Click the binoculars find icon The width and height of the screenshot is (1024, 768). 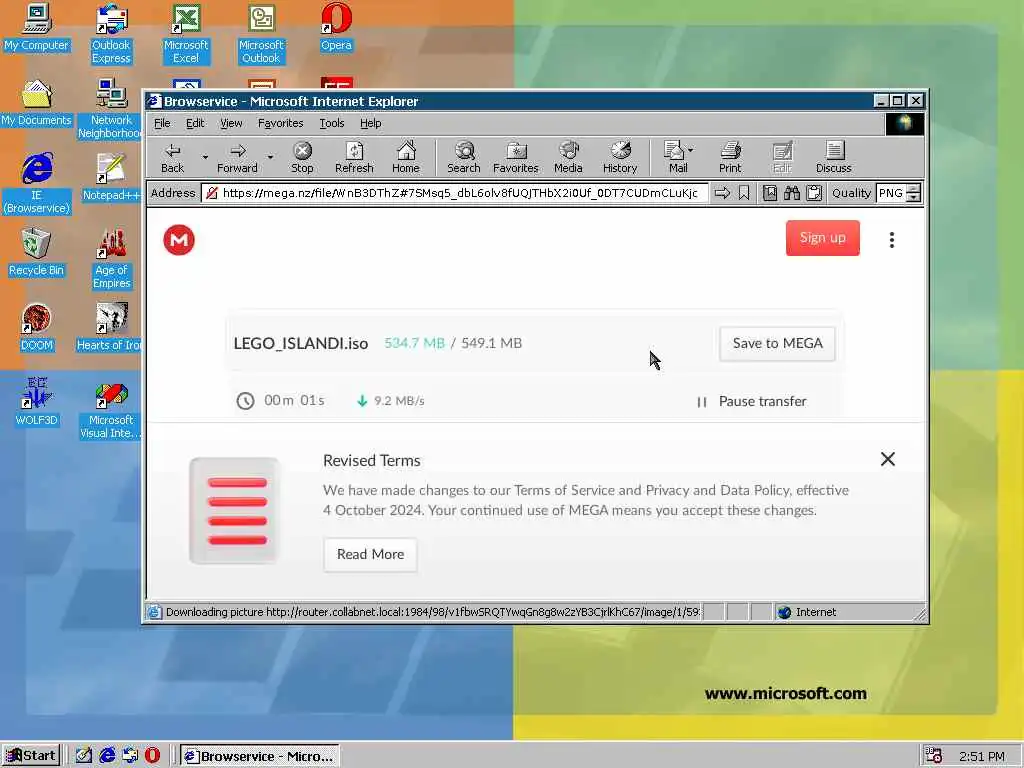click(x=792, y=193)
